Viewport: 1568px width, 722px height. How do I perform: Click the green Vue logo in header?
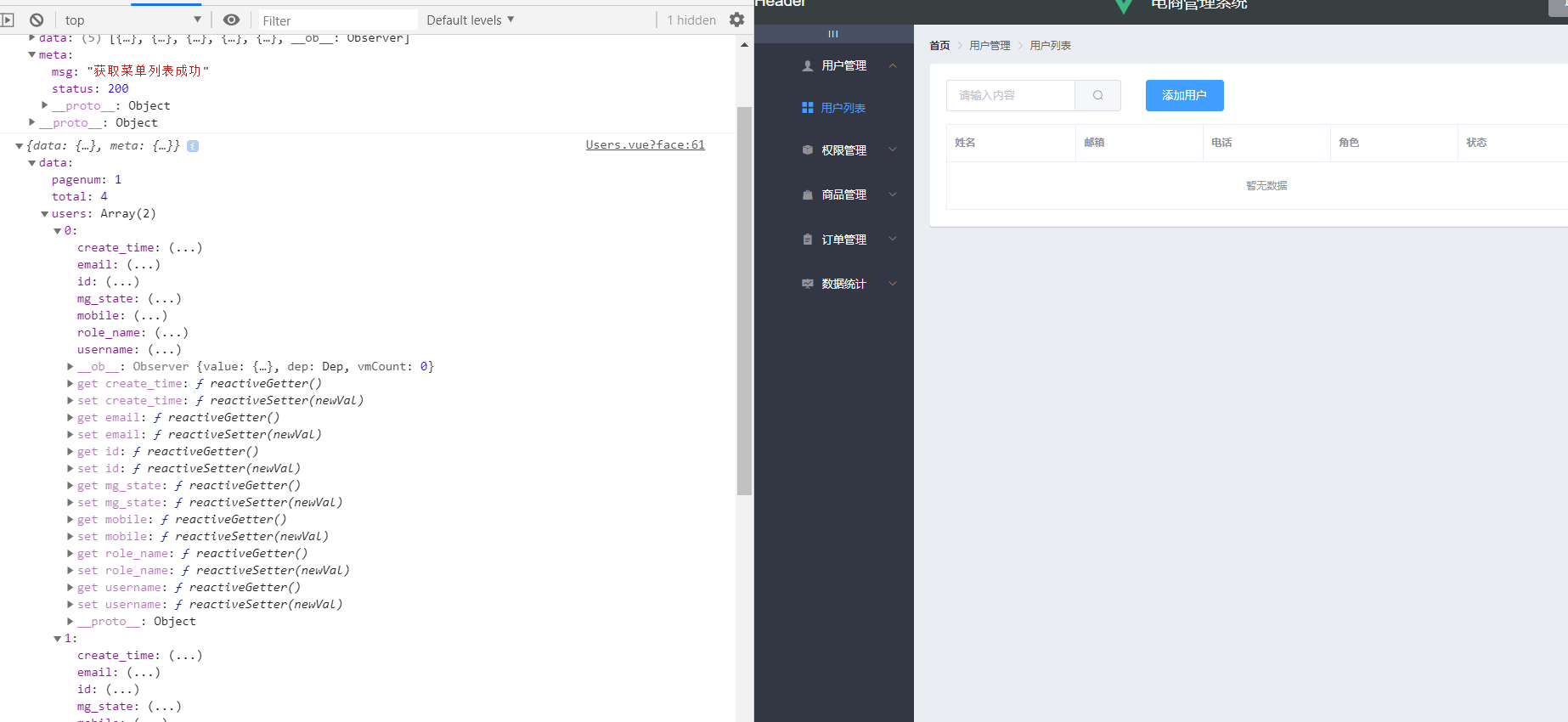click(1123, 6)
